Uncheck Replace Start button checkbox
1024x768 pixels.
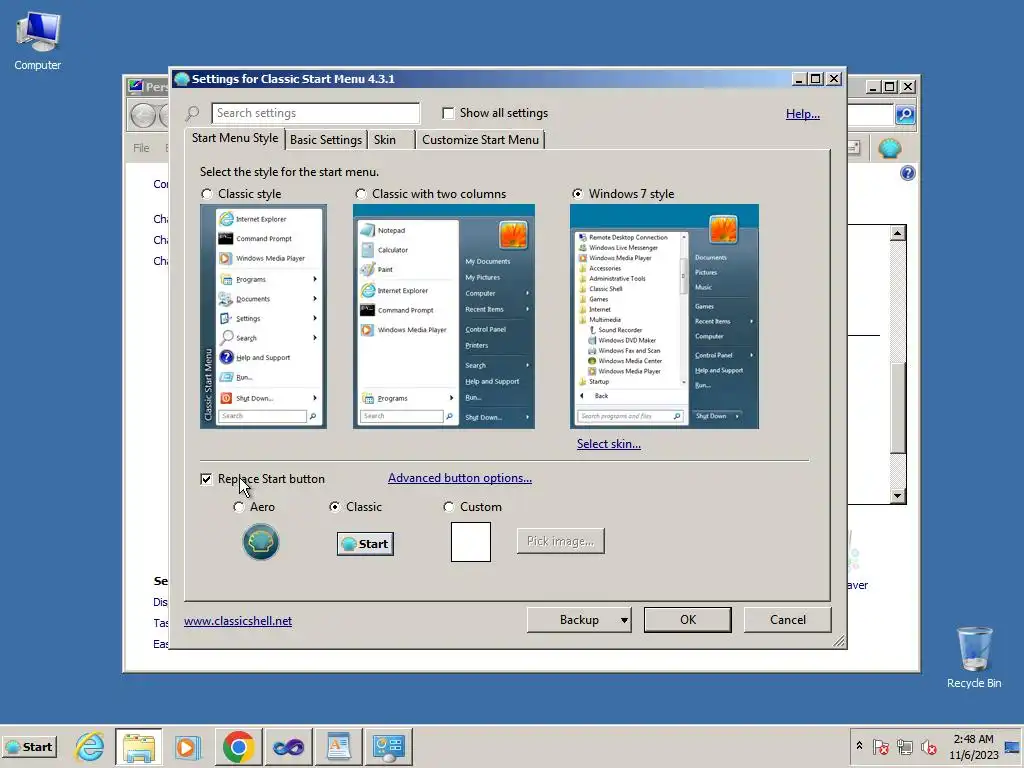click(x=206, y=479)
